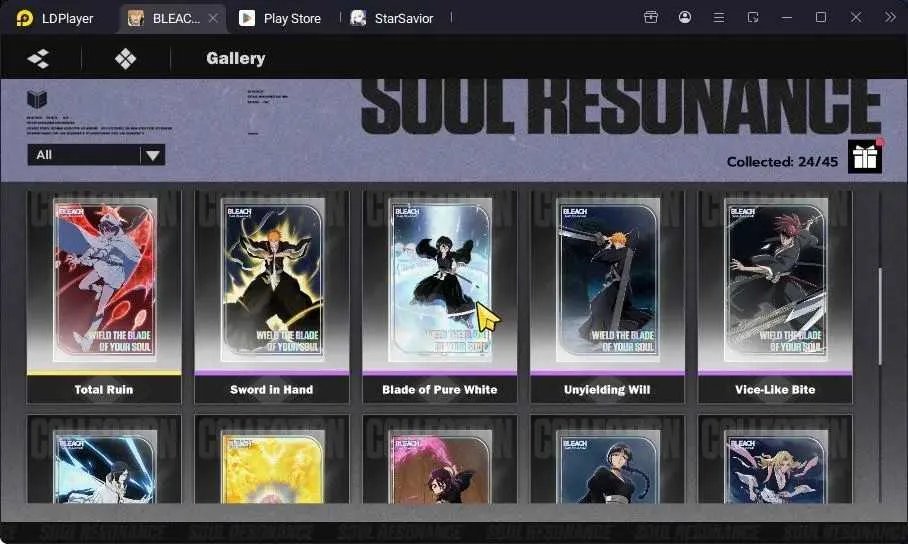
Task: Click the dropdown arrow beside All
Action: point(153,155)
